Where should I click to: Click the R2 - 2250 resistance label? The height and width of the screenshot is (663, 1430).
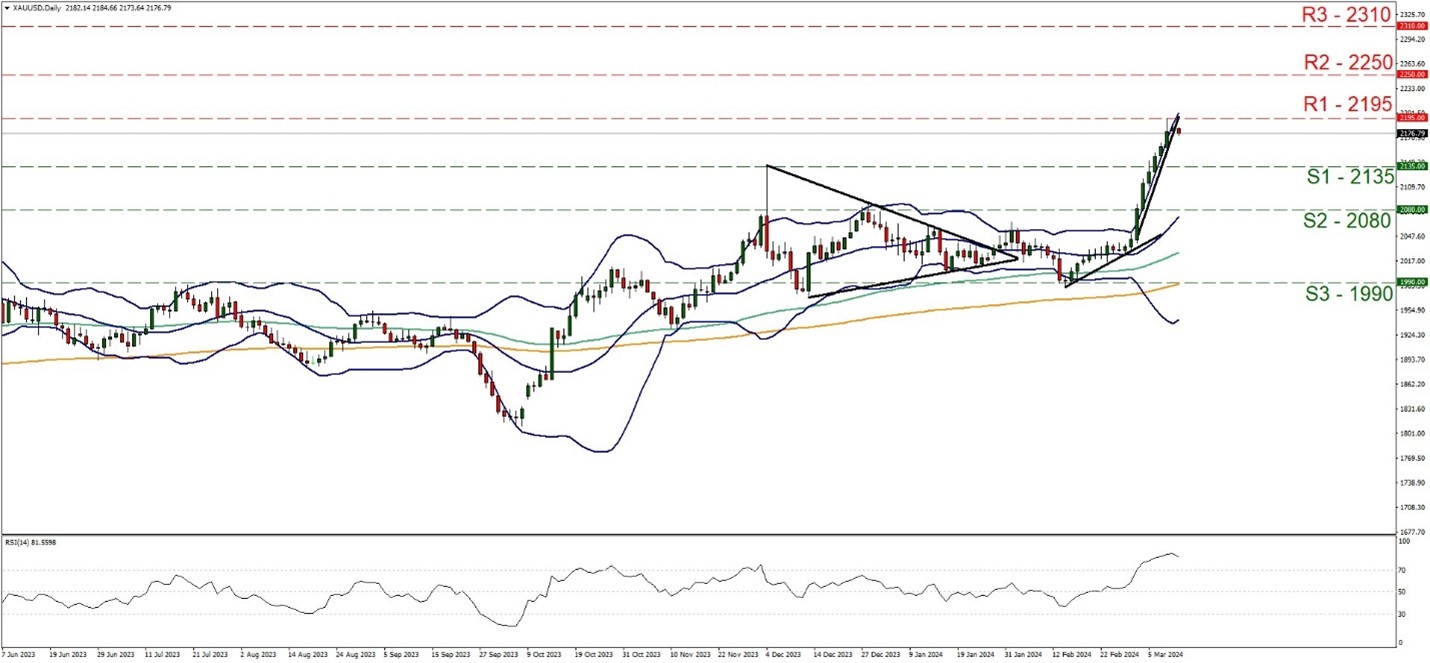pyautogui.click(x=1346, y=62)
